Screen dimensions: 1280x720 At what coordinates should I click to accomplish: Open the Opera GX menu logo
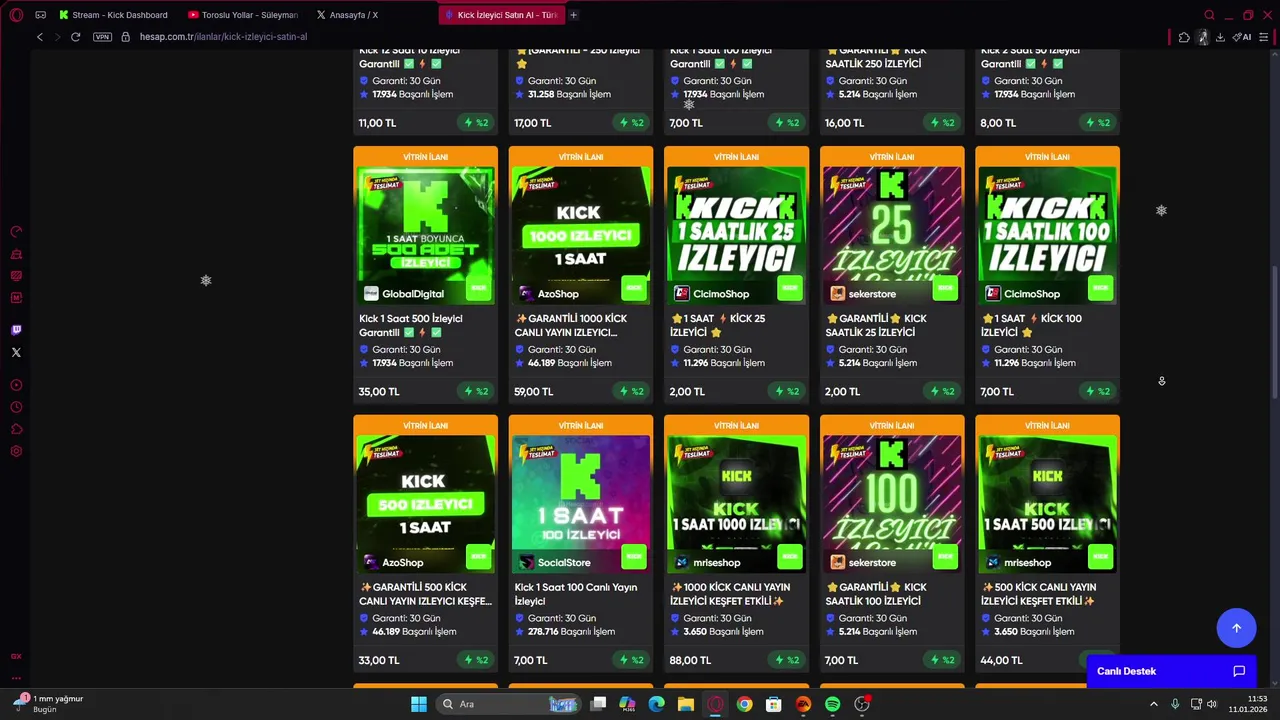(16, 15)
